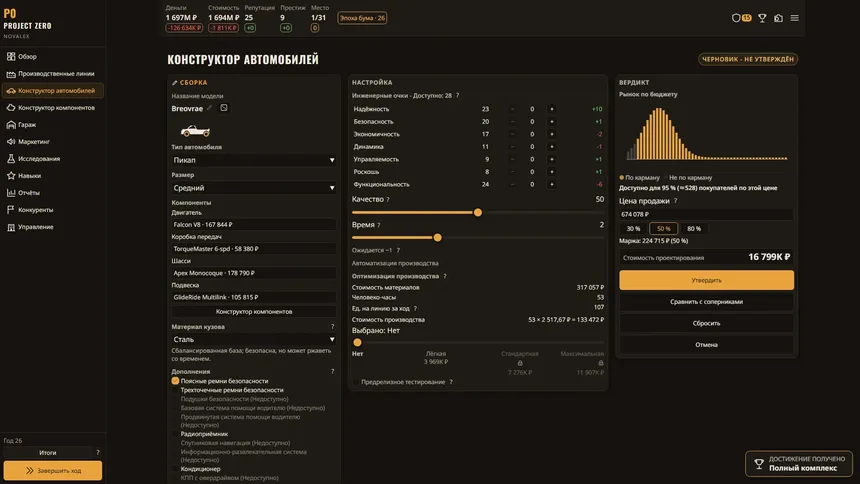Screen dimensions: 860x484
Task: Open help next to Ожидается −1
Action: 398,250
